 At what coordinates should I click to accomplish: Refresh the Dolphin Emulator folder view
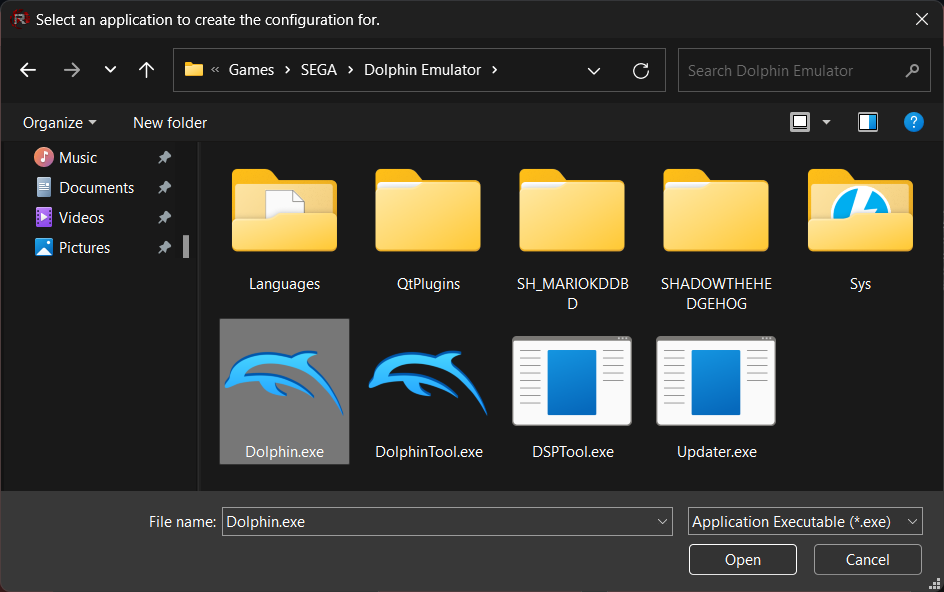(641, 70)
